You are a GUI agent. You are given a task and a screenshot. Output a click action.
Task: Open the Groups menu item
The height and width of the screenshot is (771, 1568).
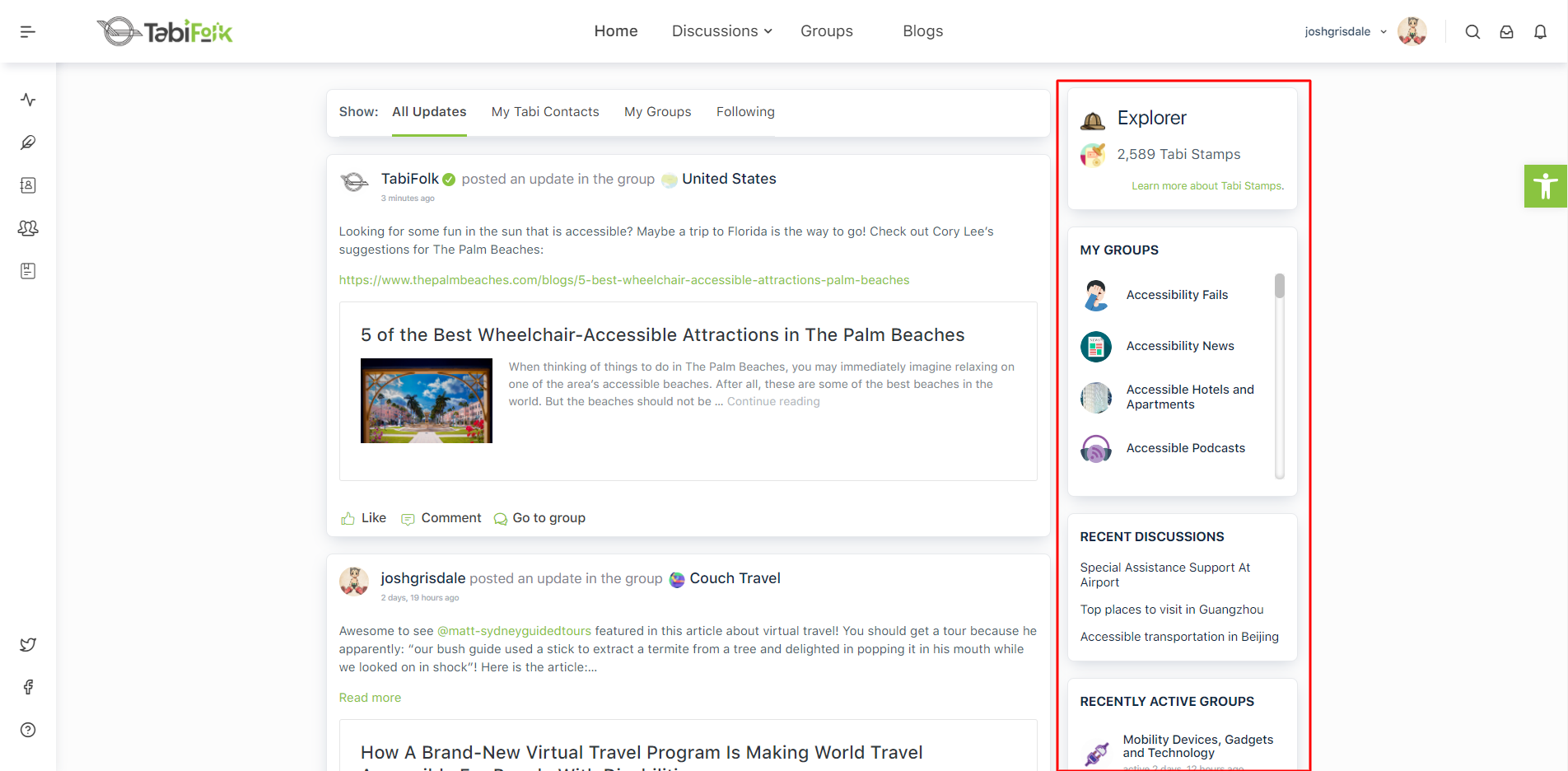[827, 31]
